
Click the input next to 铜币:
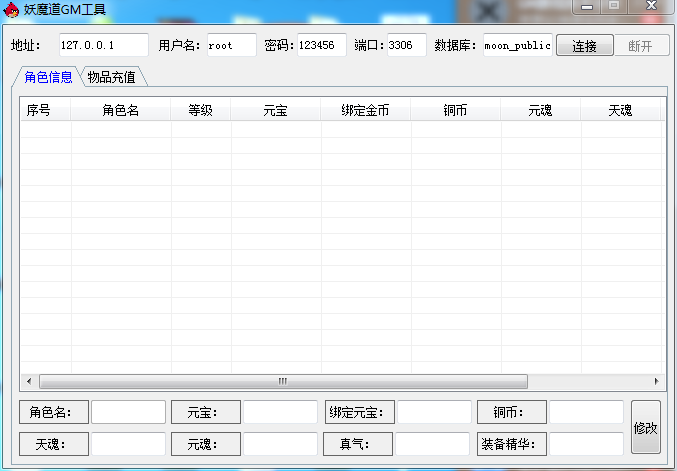pos(586,412)
